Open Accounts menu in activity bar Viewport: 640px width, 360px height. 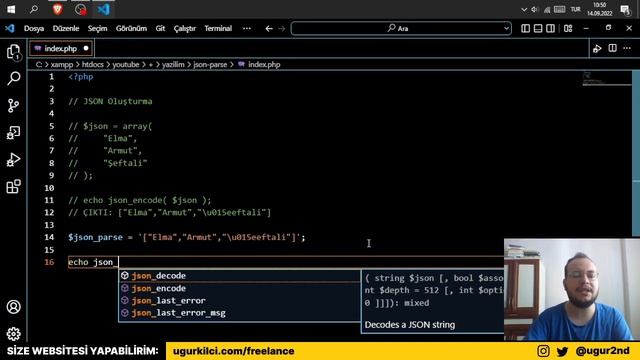click(x=13, y=307)
